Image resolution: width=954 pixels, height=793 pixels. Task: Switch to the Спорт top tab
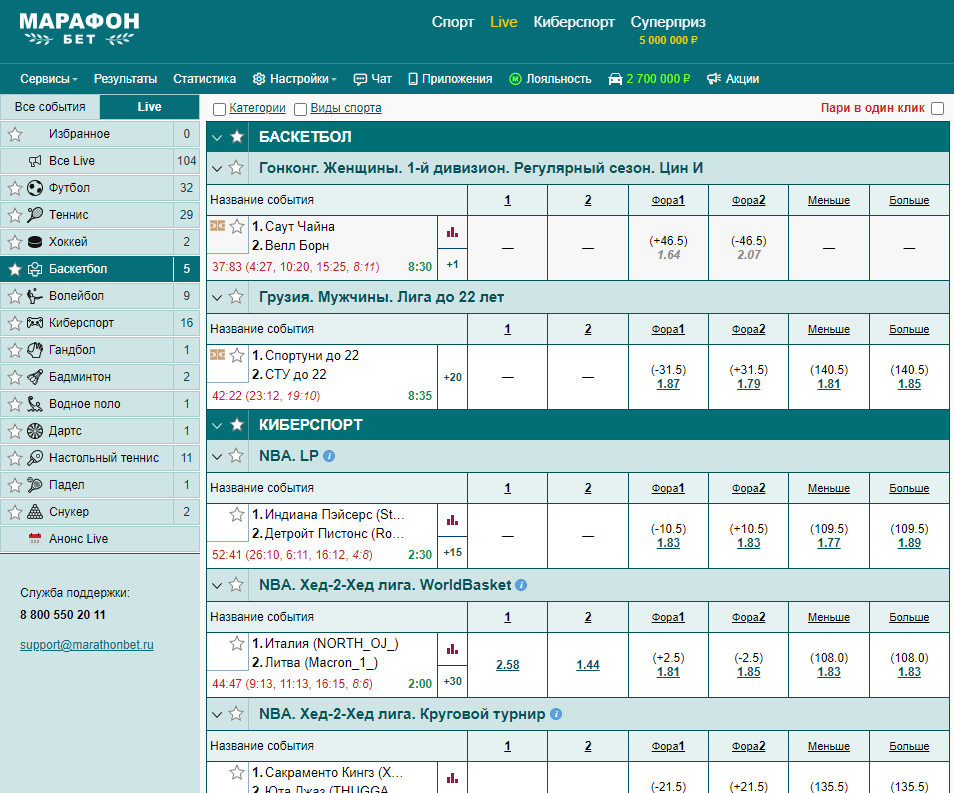(x=453, y=22)
